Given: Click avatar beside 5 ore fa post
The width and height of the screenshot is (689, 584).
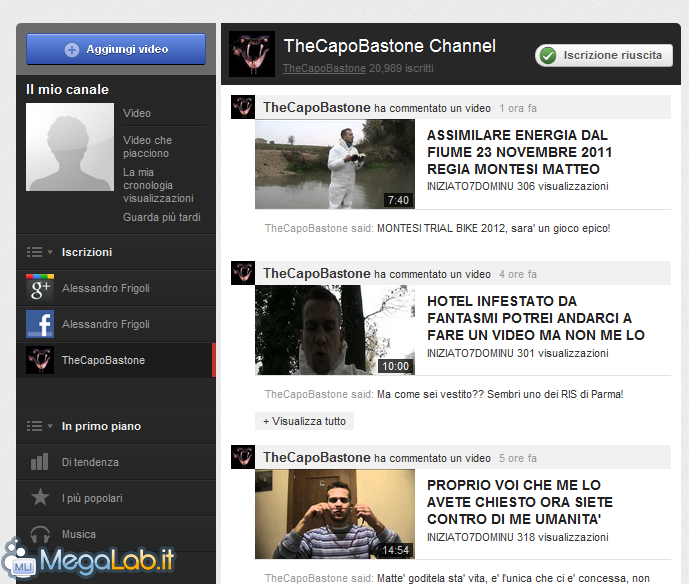Looking at the screenshot, I should pos(243,457).
